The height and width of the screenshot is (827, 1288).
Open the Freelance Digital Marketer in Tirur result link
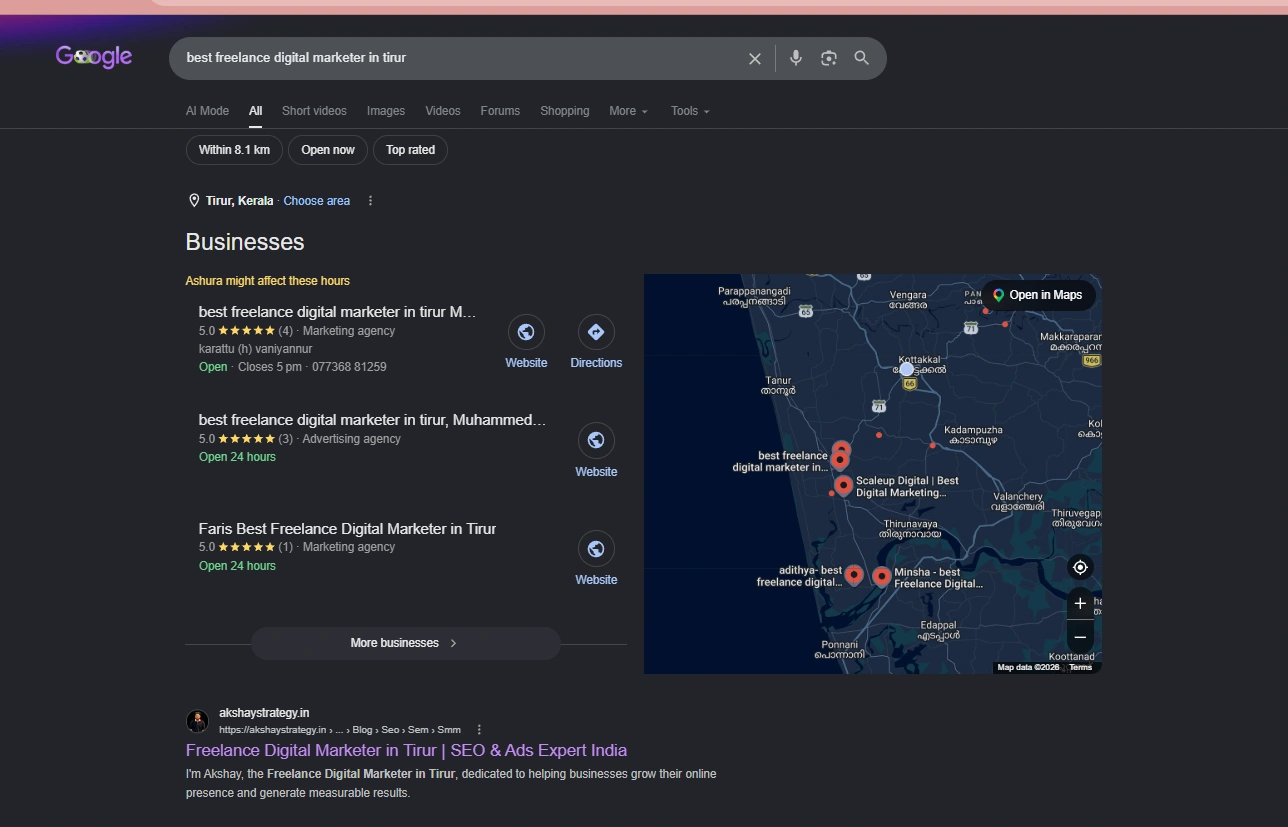pyautogui.click(x=406, y=750)
